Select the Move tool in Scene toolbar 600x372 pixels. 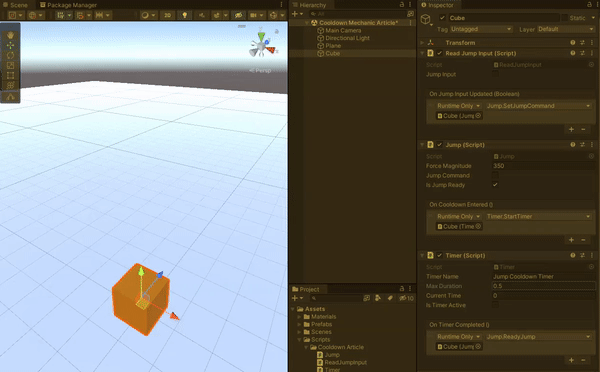[x=10, y=46]
